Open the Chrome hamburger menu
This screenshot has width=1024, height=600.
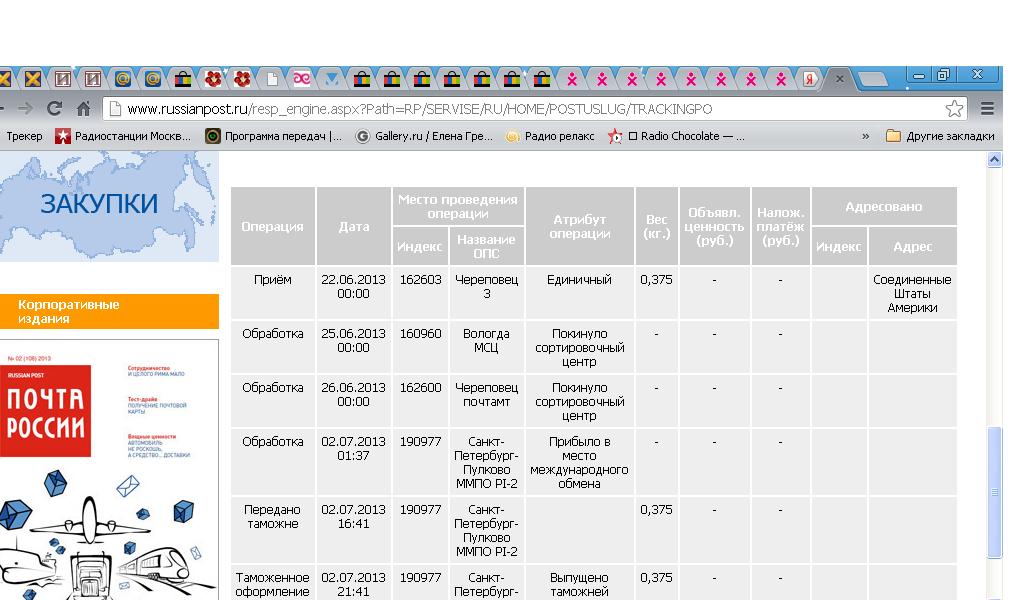pos(987,108)
